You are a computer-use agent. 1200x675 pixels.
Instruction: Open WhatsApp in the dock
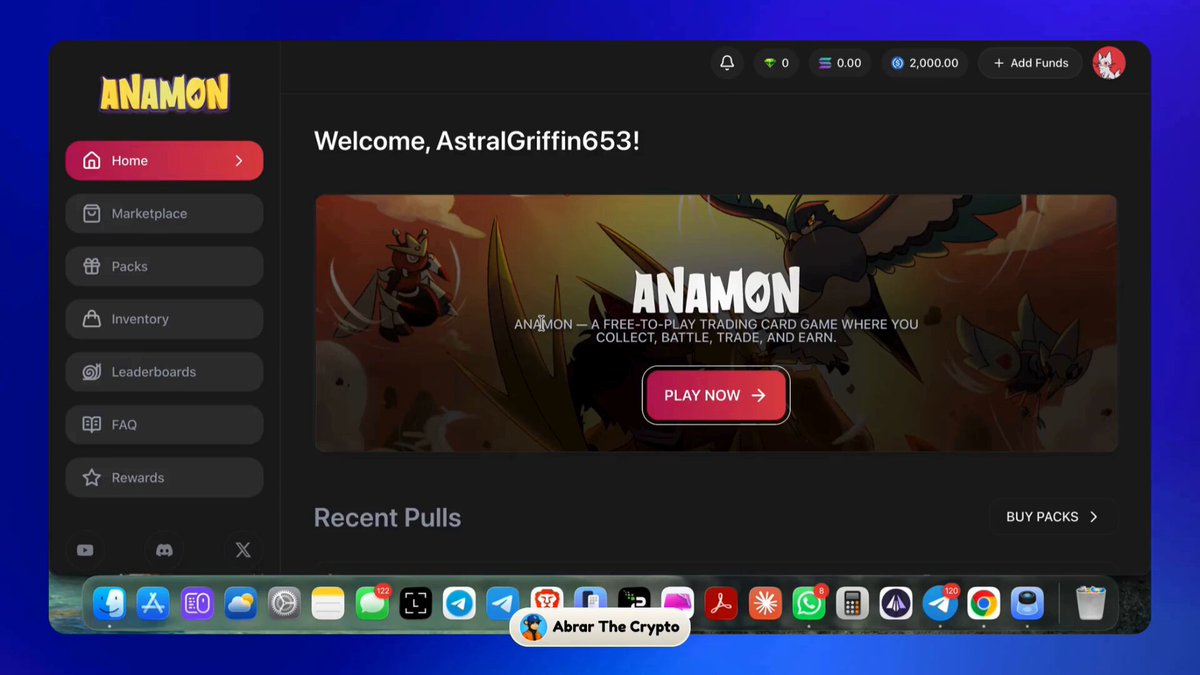pyautogui.click(x=808, y=603)
